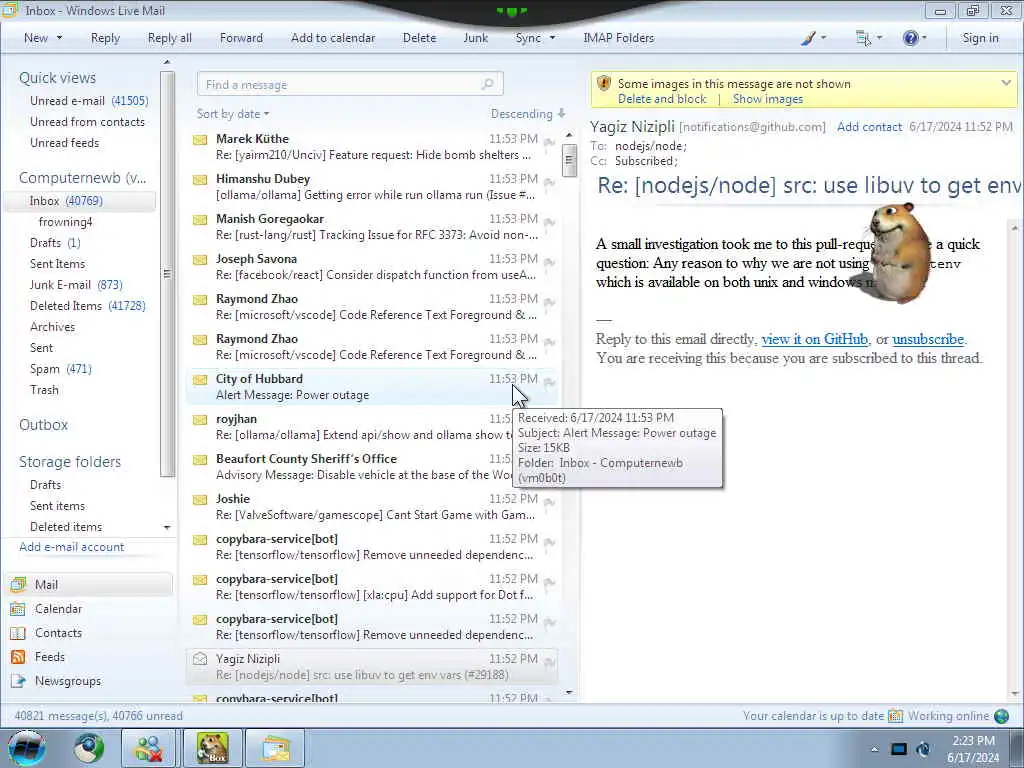
Task: Open IMAP Folders
Action: [618, 38]
